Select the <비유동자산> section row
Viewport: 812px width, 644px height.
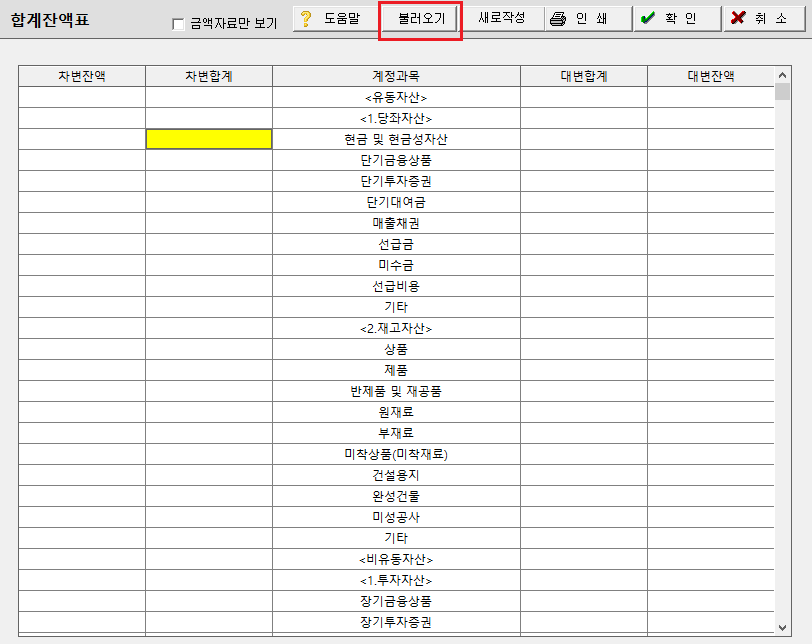(396, 559)
